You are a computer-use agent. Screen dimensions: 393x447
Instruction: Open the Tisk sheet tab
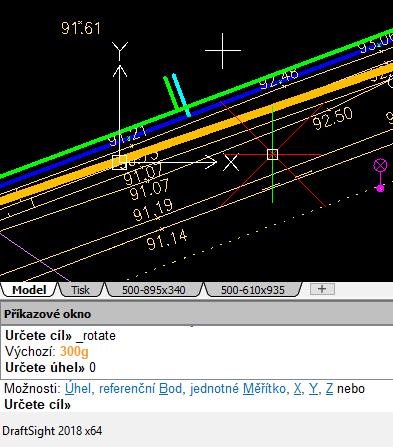(x=80, y=289)
